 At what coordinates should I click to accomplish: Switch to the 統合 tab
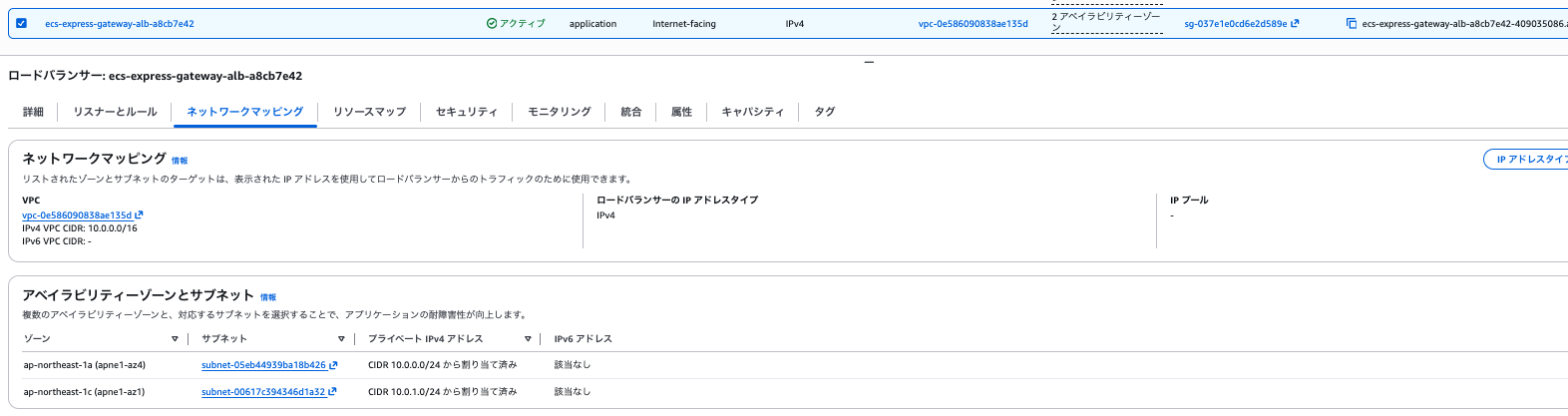(x=630, y=112)
